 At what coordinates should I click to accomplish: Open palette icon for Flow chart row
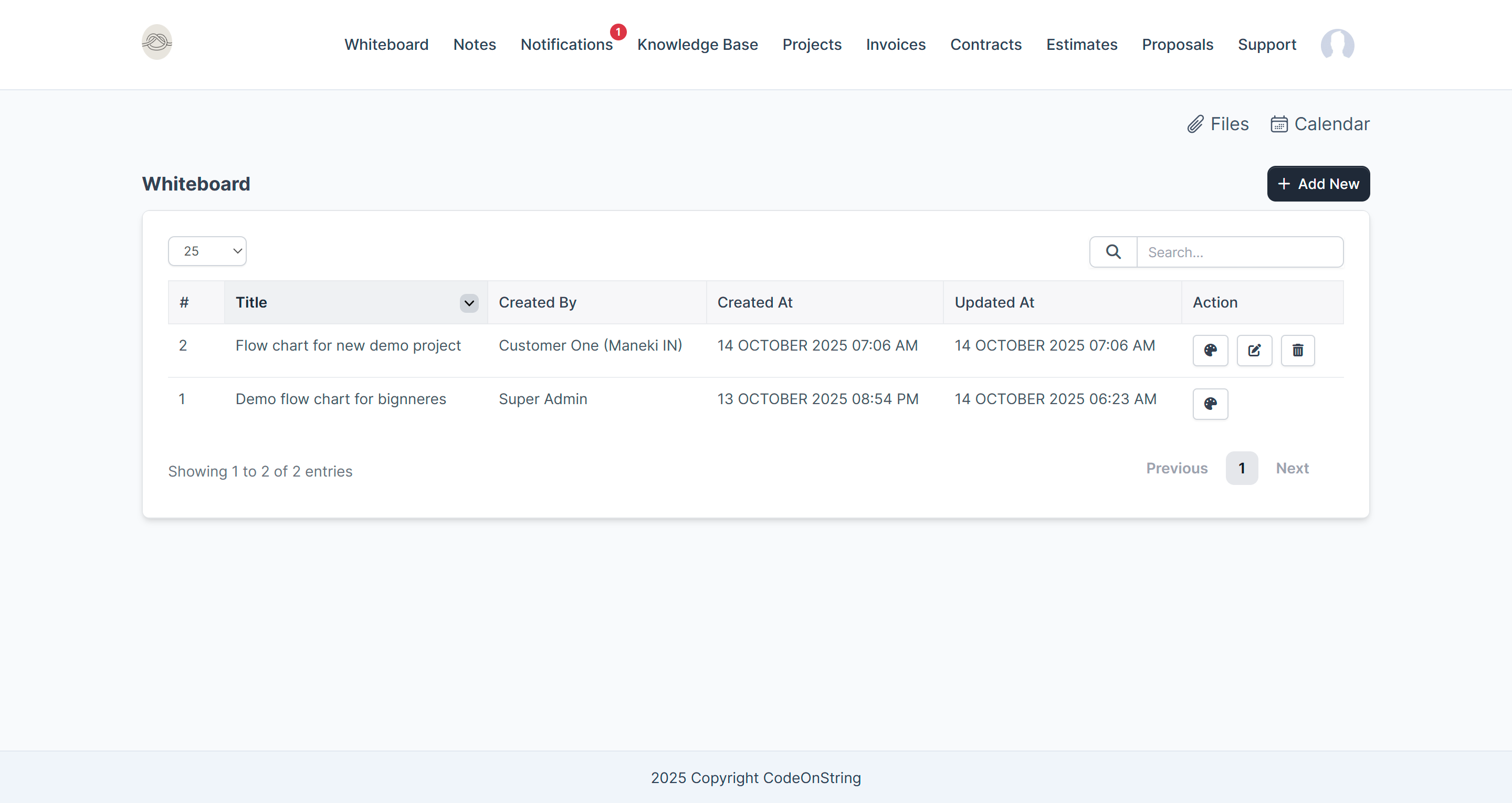coord(1210,351)
